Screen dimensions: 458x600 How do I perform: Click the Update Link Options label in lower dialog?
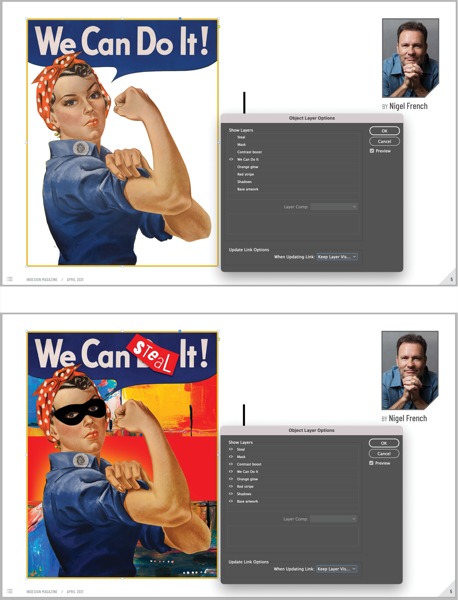click(249, 562)
